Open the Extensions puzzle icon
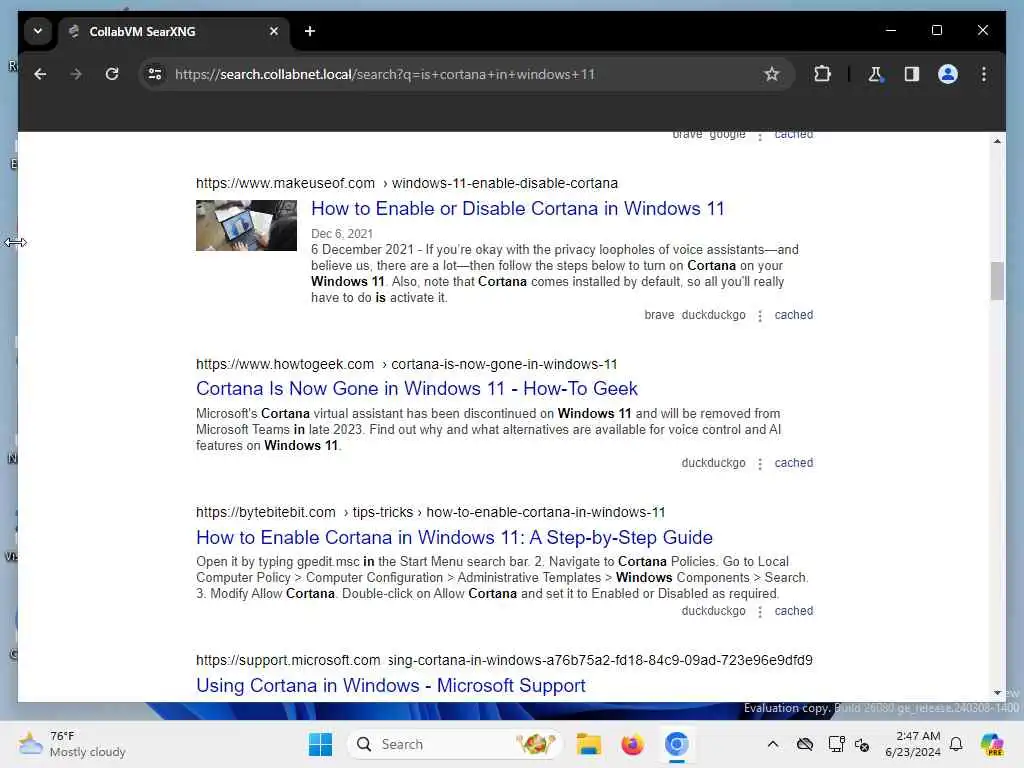1024x768 pixels. (x=822, y=74)
